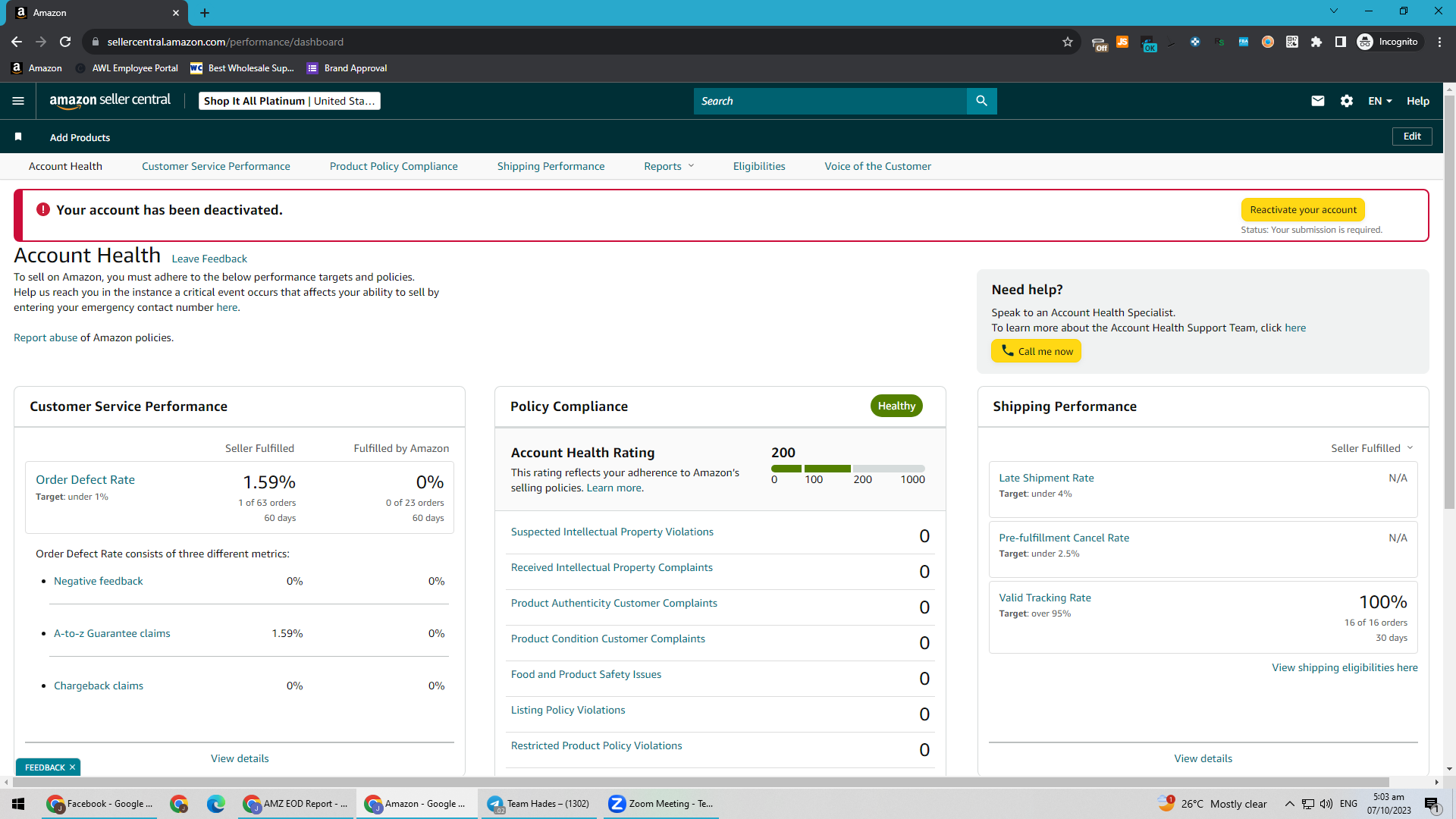Bookmark this page with the star icon
Image resolution: width=1456 pixels, height=819 pixels.
coord(1068,42)
